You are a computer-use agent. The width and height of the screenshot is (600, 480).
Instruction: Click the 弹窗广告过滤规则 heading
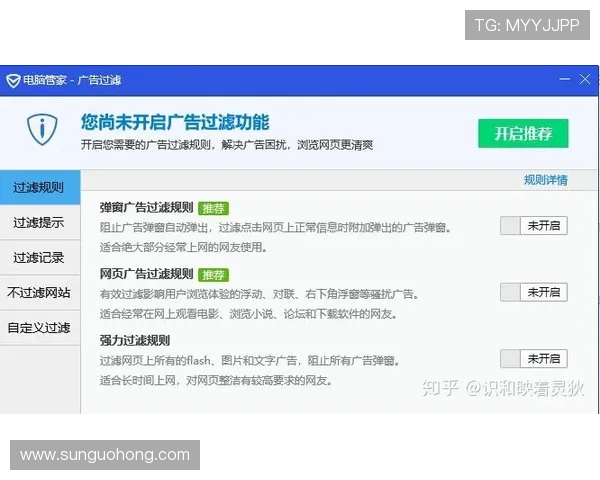pos(147,207)
